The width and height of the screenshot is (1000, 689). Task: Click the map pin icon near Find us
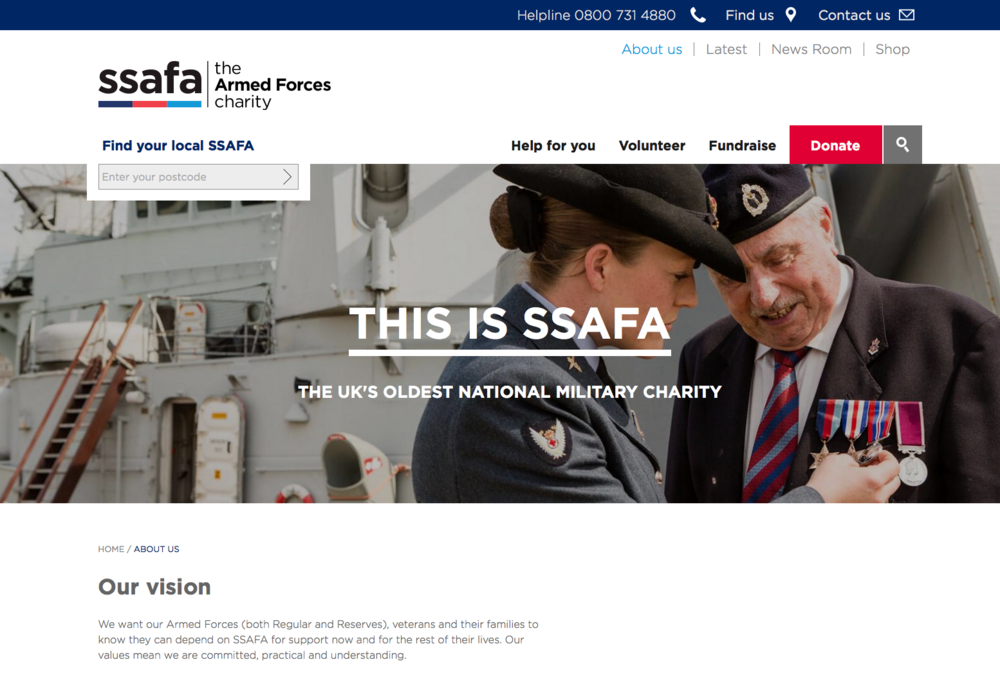(791, 15)
